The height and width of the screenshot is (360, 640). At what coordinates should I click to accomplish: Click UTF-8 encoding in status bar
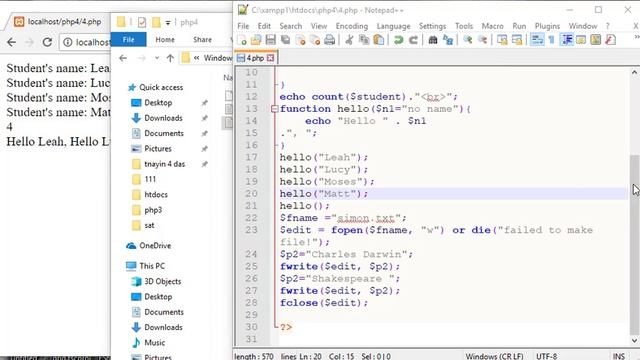coord(547,356)
